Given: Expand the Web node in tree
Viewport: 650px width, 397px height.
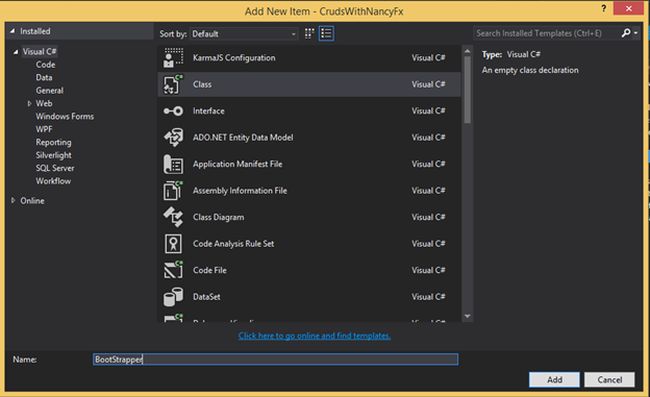Looking at the screenshot, I should pyautogui.click(x=29, y=104).
